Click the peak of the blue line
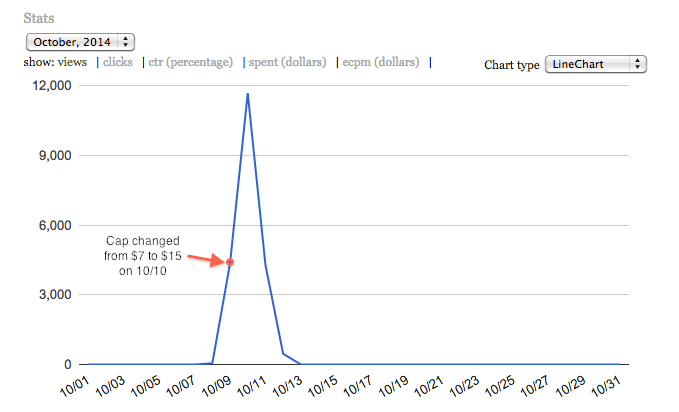679x412 pixels. click(247, 94)
